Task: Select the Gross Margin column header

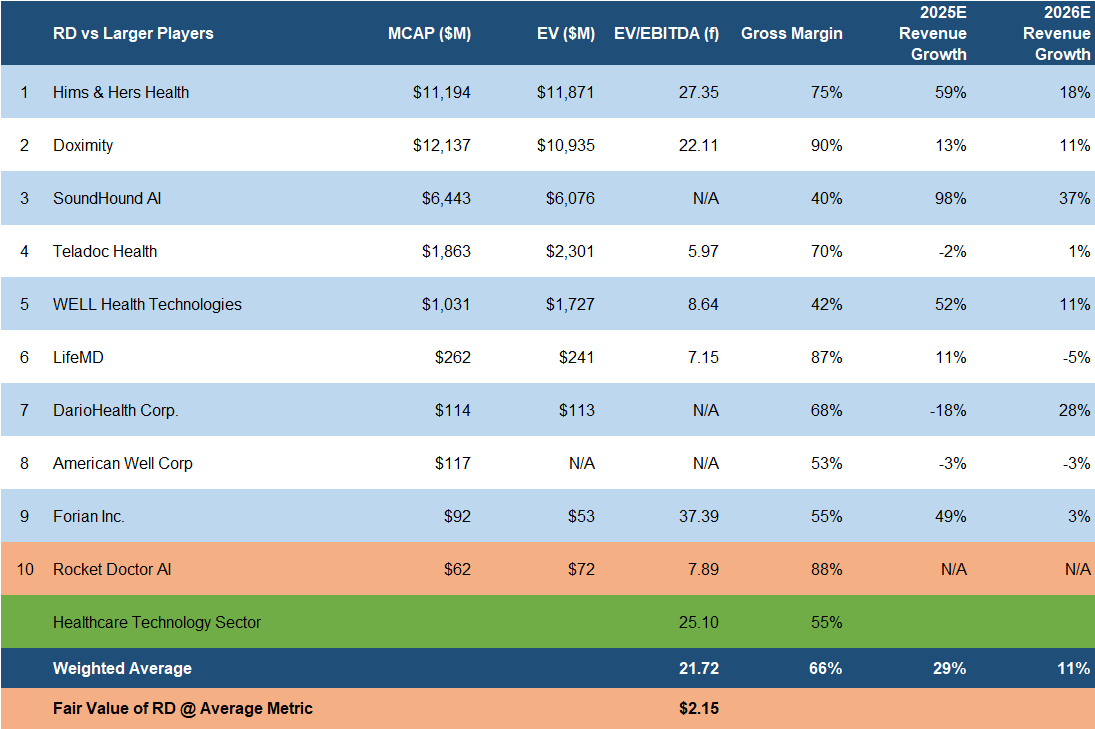Action: (x=791, y=33)
